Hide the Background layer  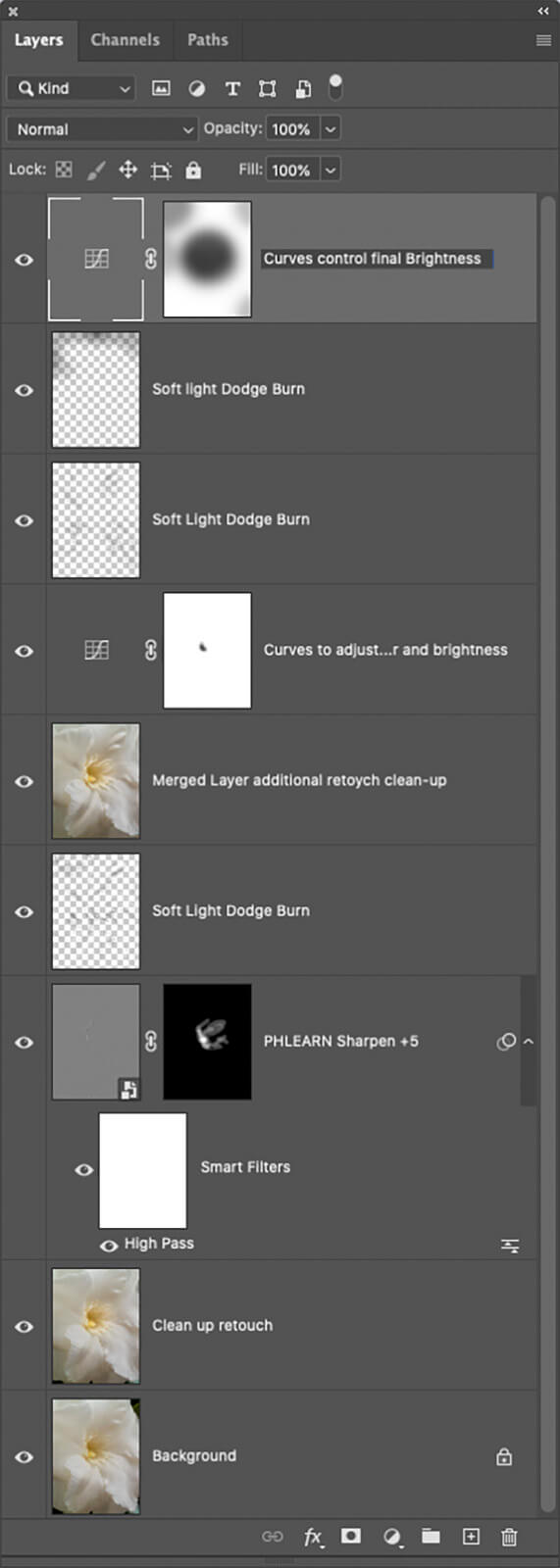point(24,1456)
